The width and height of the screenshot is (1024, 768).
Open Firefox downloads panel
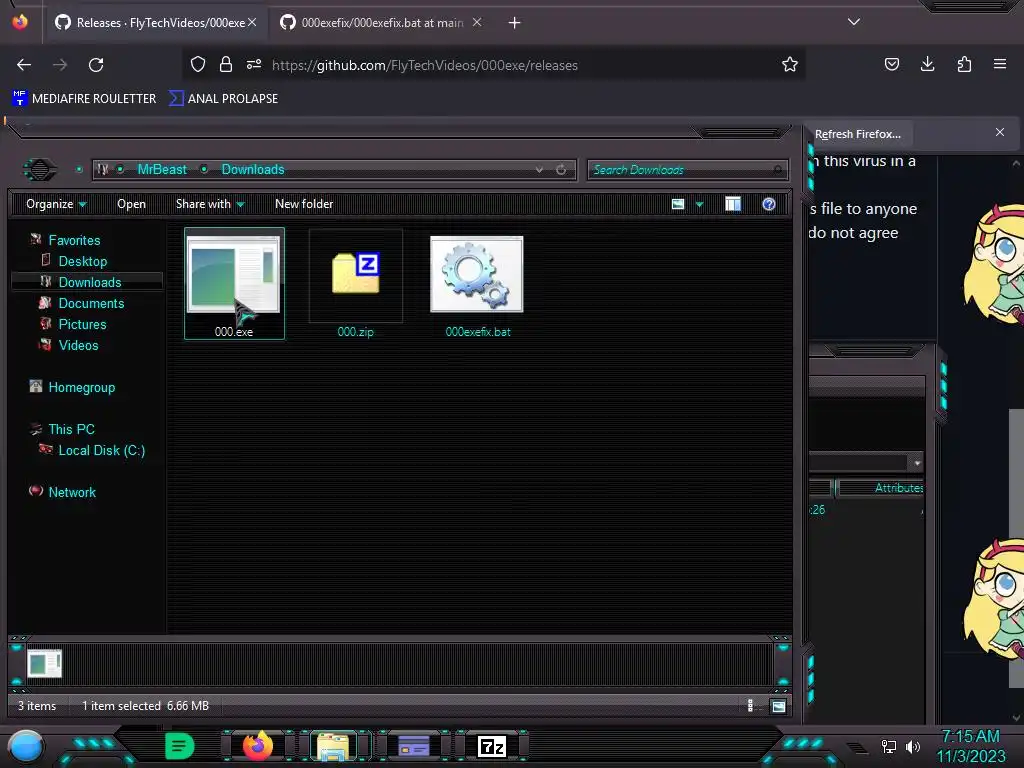[927, 64]
